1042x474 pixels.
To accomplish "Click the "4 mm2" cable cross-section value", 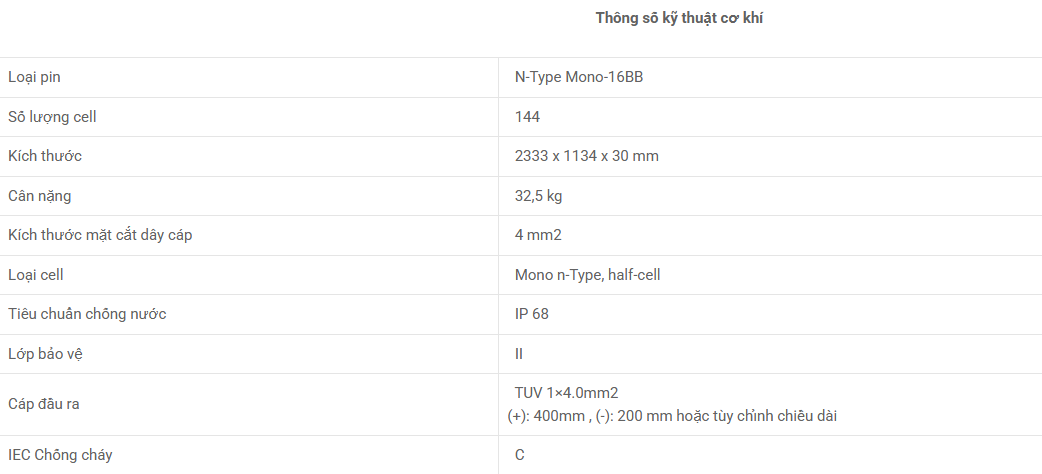I will tap(538, 235).
